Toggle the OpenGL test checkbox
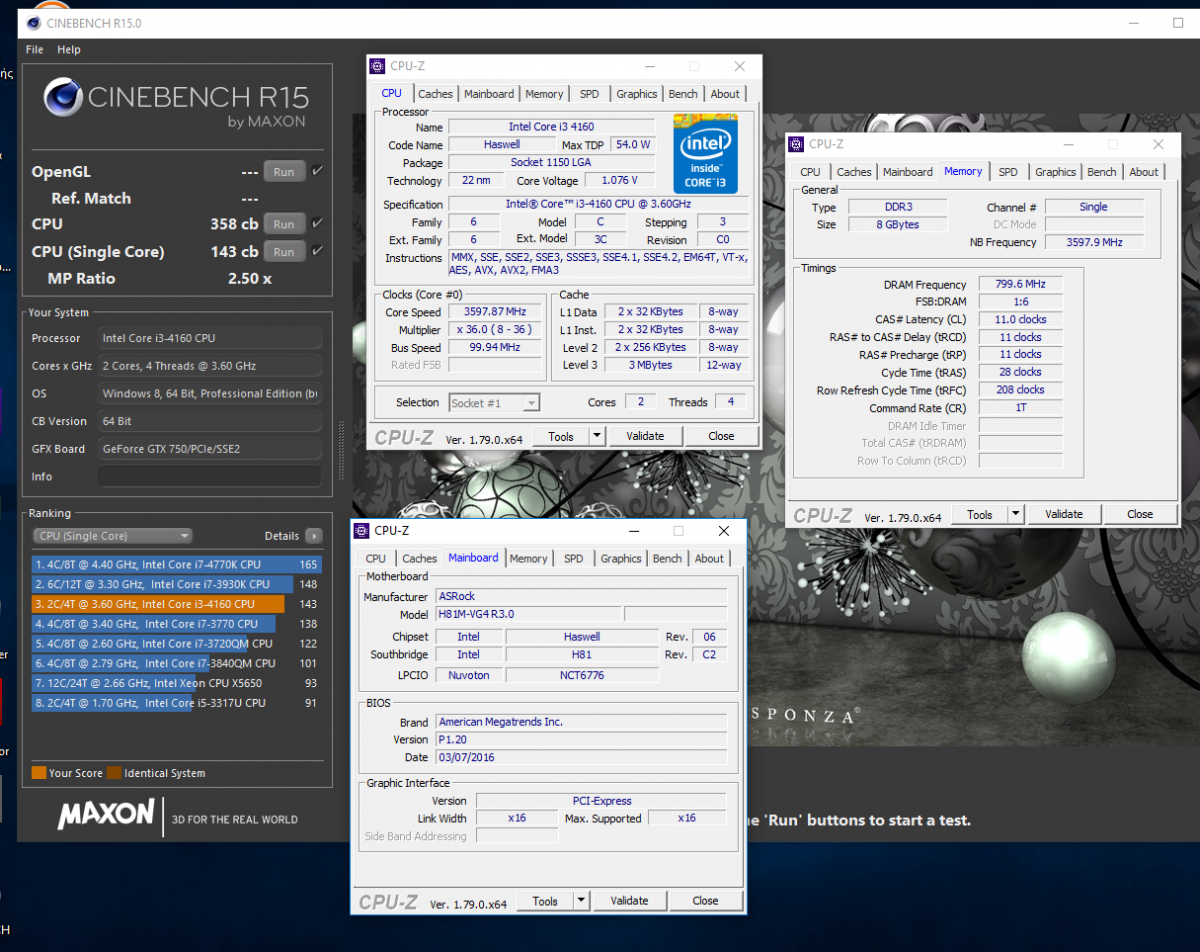Viewport: 1200px width, 952px height. [317, 171]
